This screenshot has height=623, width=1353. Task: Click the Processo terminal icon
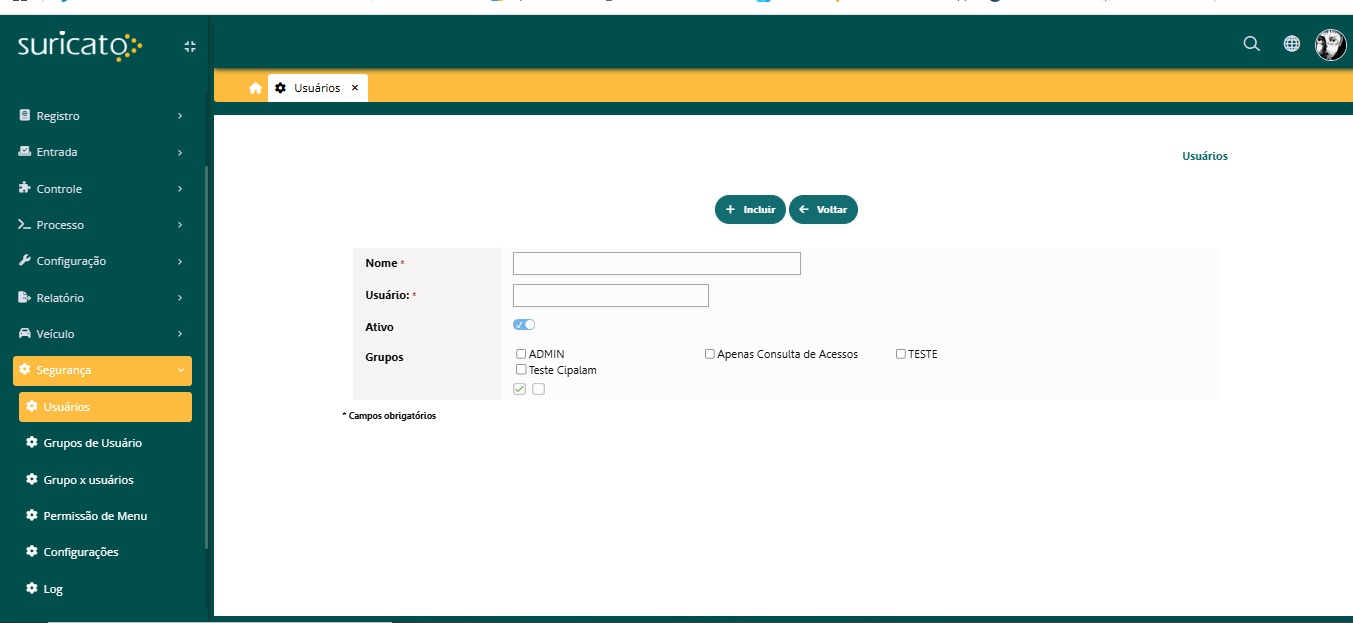coord(25,225)
